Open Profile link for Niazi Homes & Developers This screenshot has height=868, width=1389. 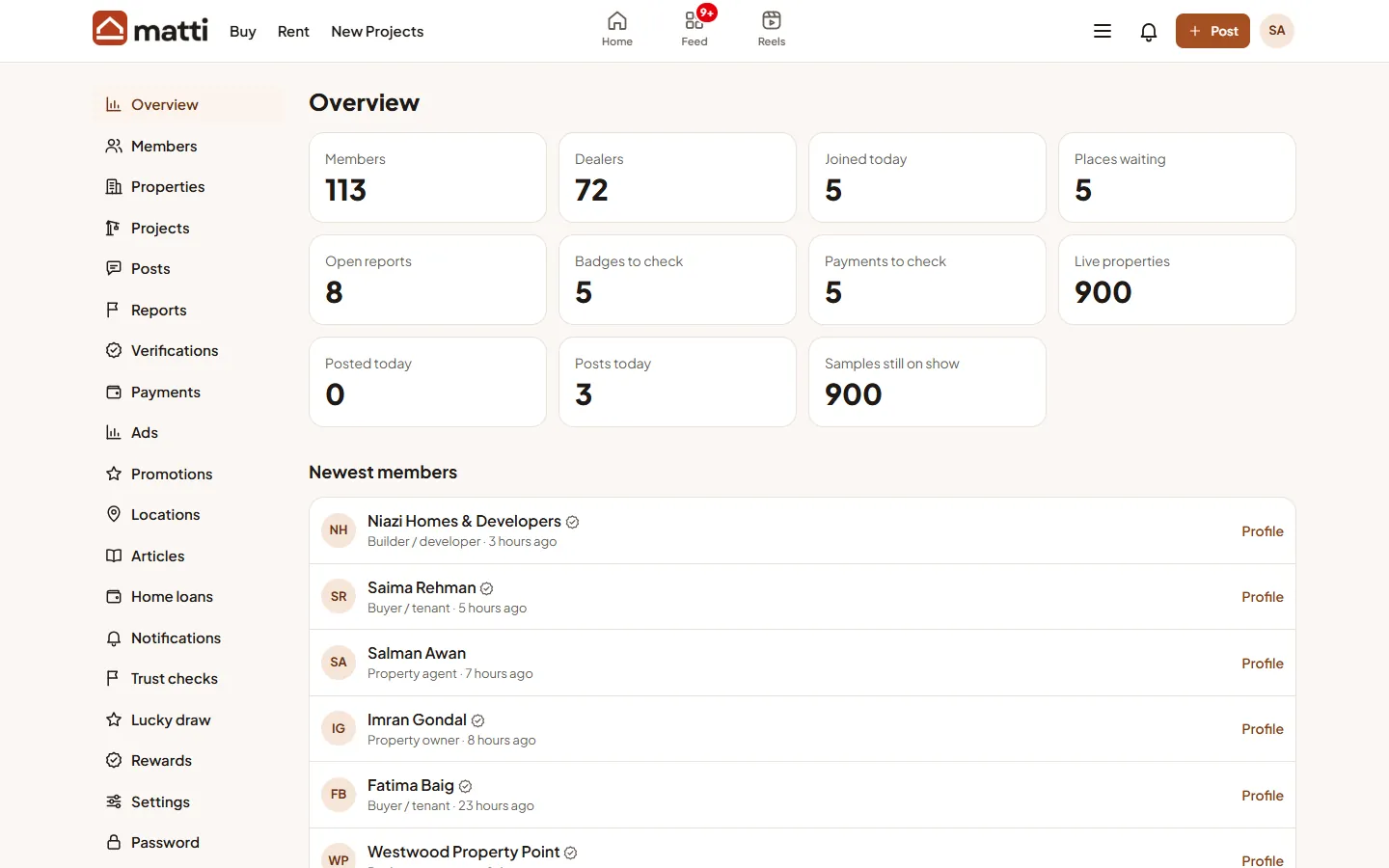point(1262,531)
